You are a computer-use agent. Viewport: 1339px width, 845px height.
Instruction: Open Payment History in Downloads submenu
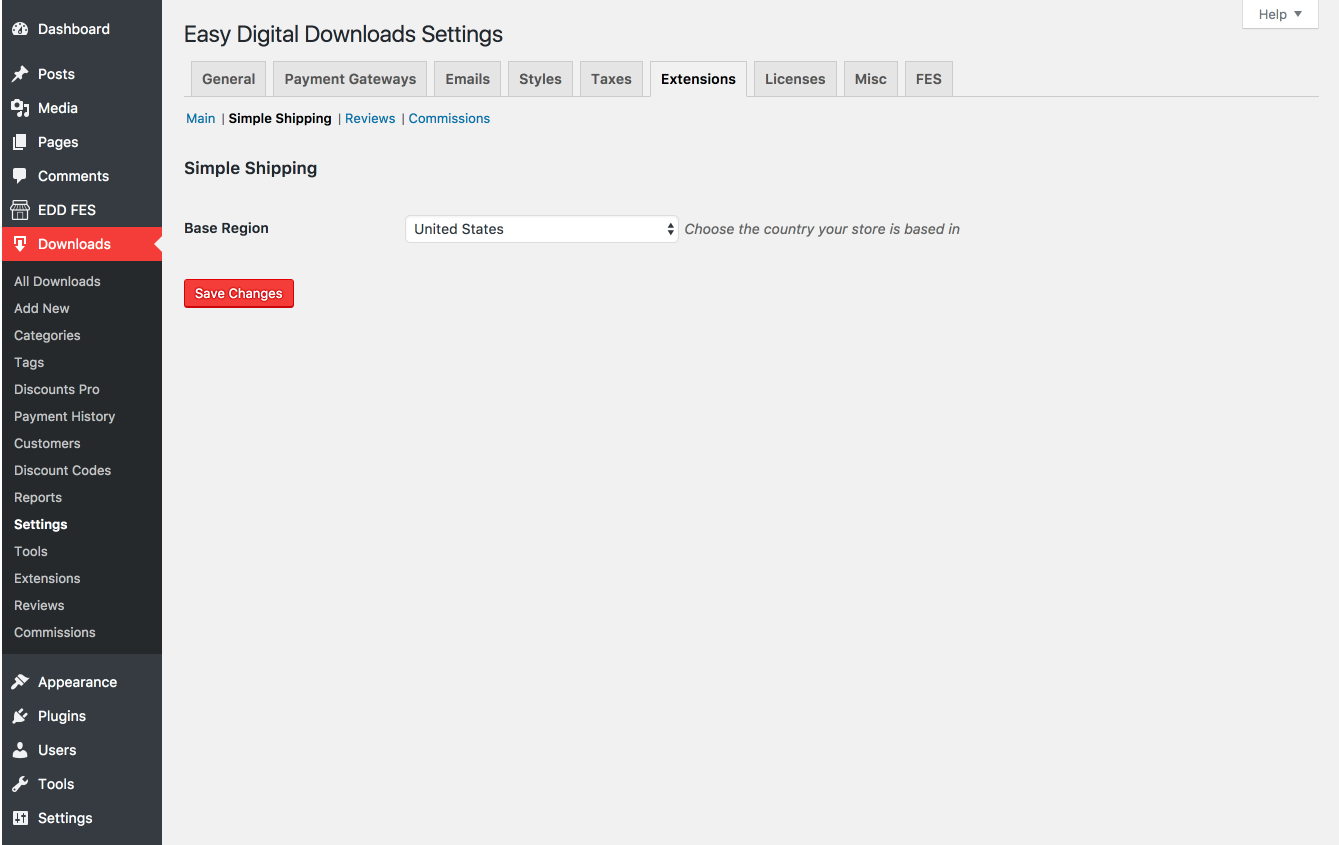pos(65,416)
